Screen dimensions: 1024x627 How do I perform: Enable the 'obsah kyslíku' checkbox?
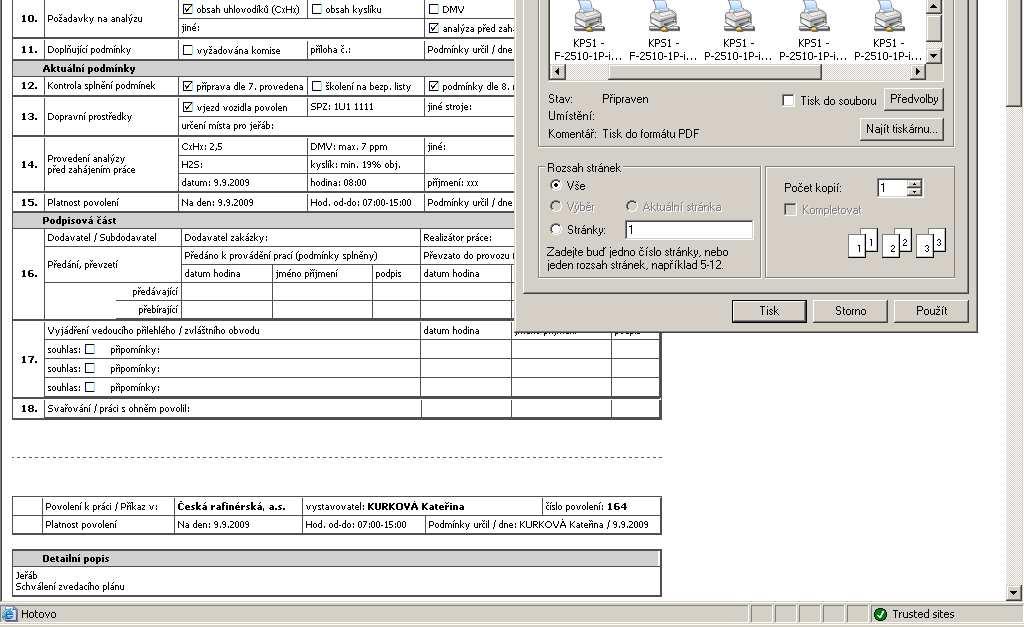click(317, 9)
